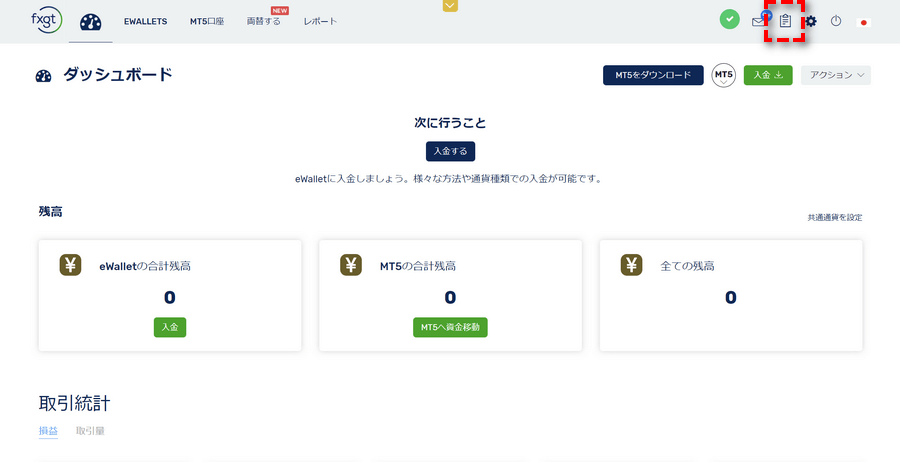This screenshot has height=462, width=900.
Task: Click the MT5の合計残高 label
Action: 418,266
